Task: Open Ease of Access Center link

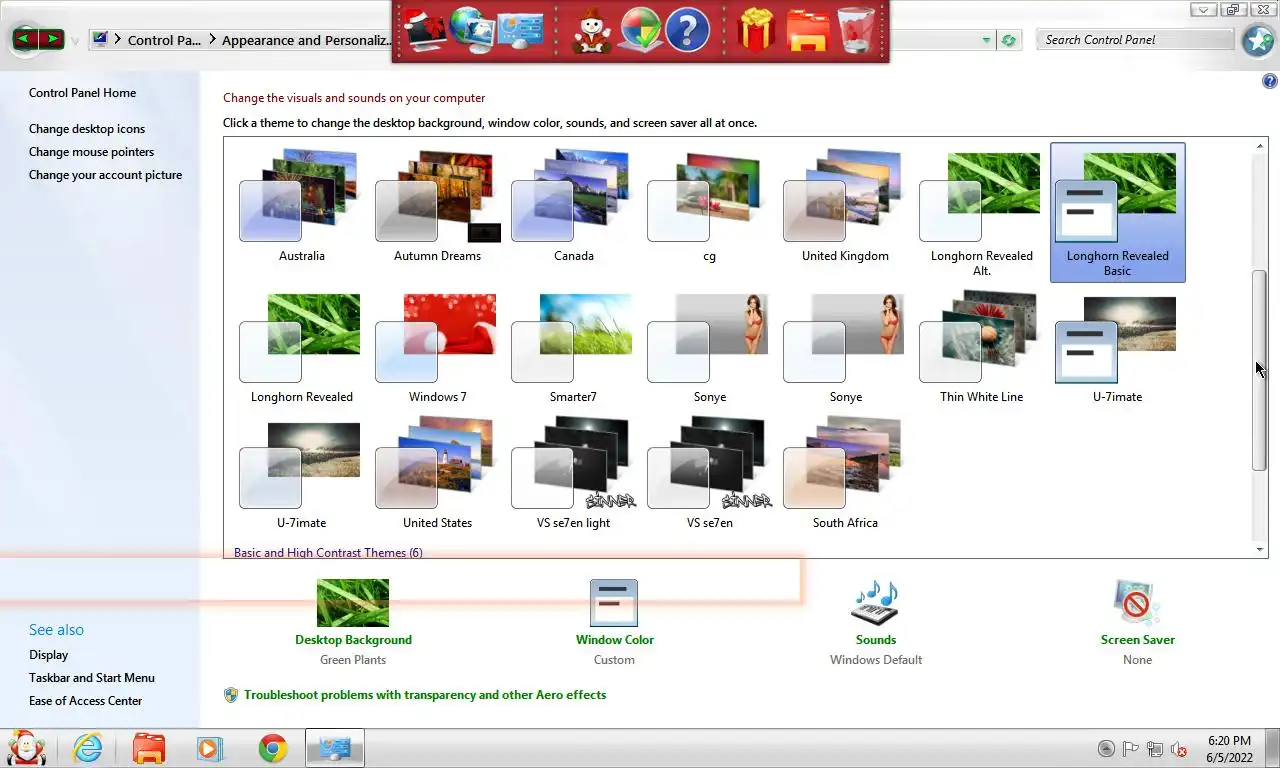Action: (85, 701)
